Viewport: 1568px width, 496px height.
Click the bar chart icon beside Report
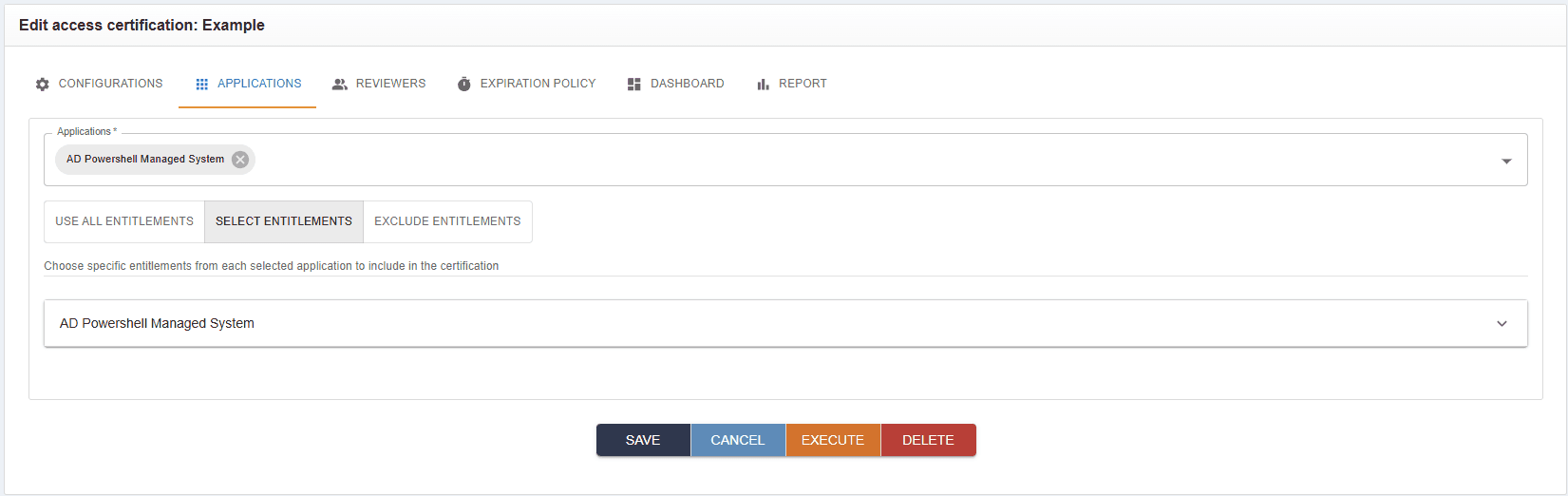click(x=763, y=85)
